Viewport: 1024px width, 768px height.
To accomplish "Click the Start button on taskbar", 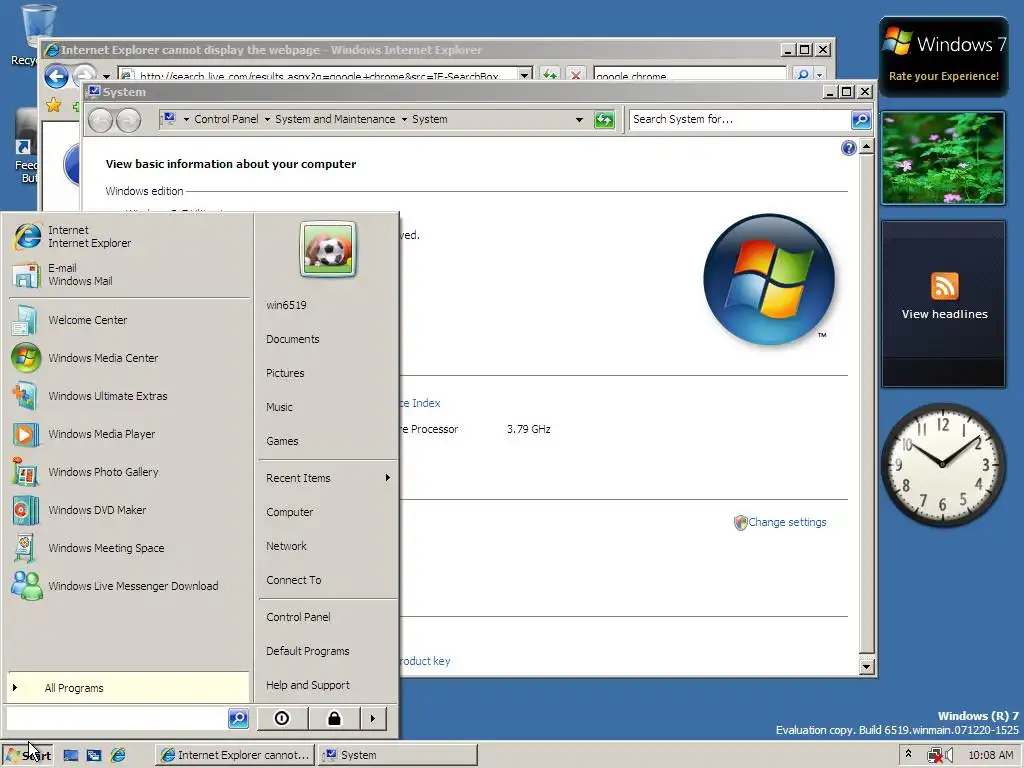I will 27,755.
